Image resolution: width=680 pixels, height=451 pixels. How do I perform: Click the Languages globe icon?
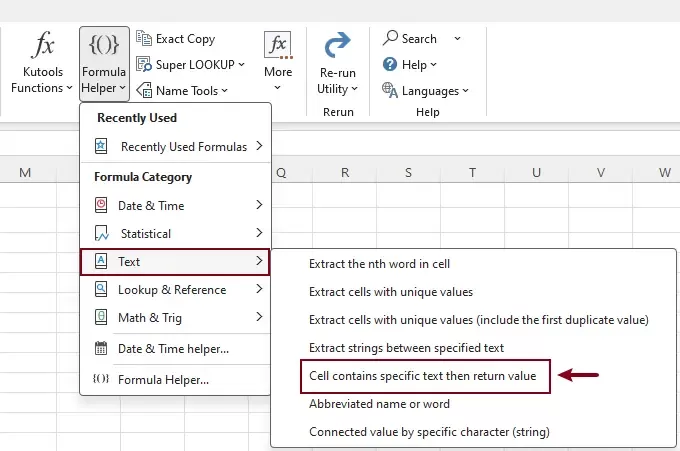click(389, 90)
